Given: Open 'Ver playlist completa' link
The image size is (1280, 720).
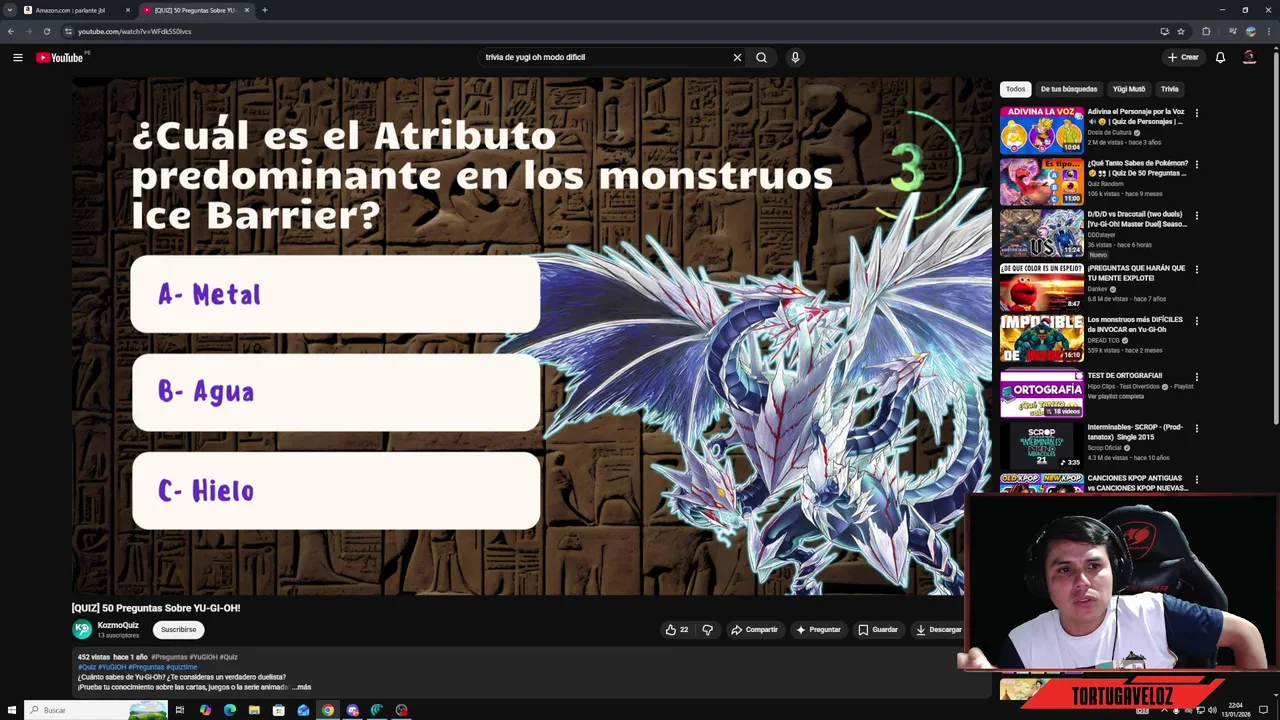Looking at the screenshot, I should click(x=1116, y=396).
